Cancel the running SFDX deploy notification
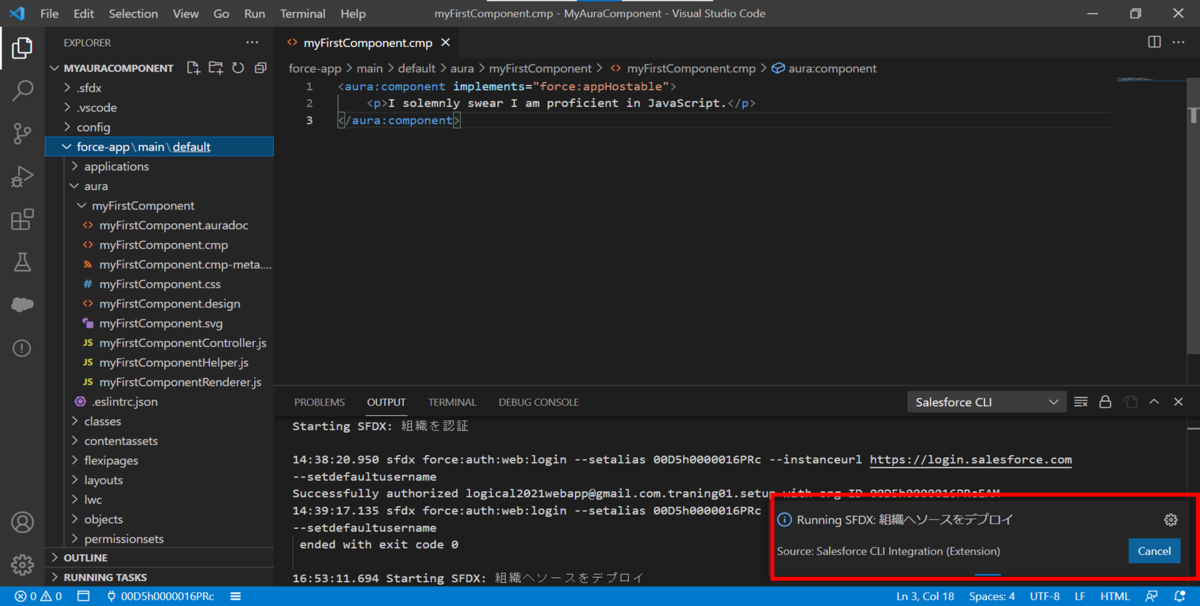This screenshot has height=606, width=1200. coord(1154,551)
